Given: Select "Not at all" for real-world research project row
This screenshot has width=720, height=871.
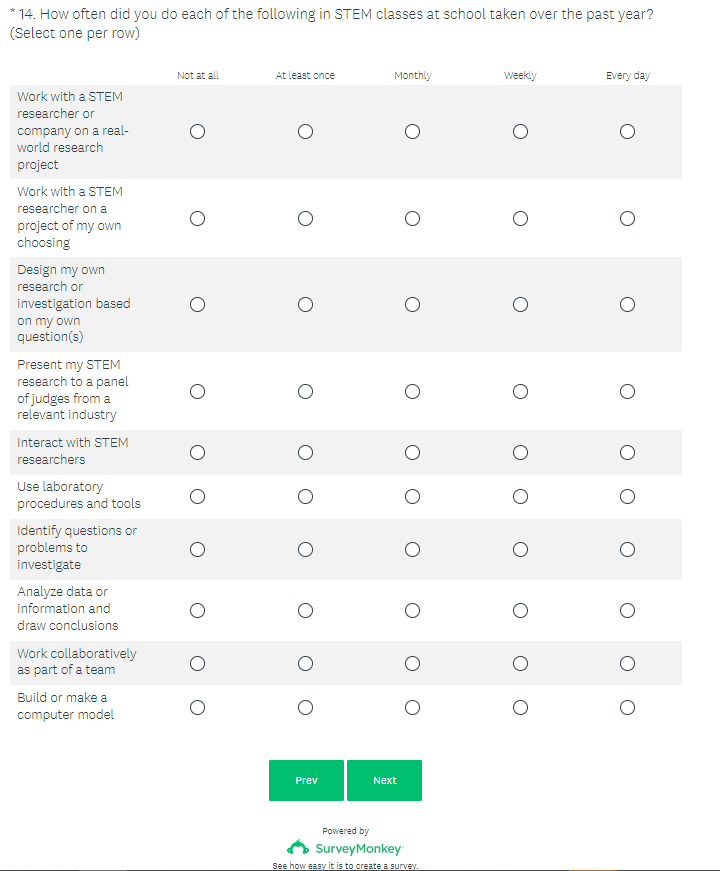Looking at the screenshot, I should (197, 131).
